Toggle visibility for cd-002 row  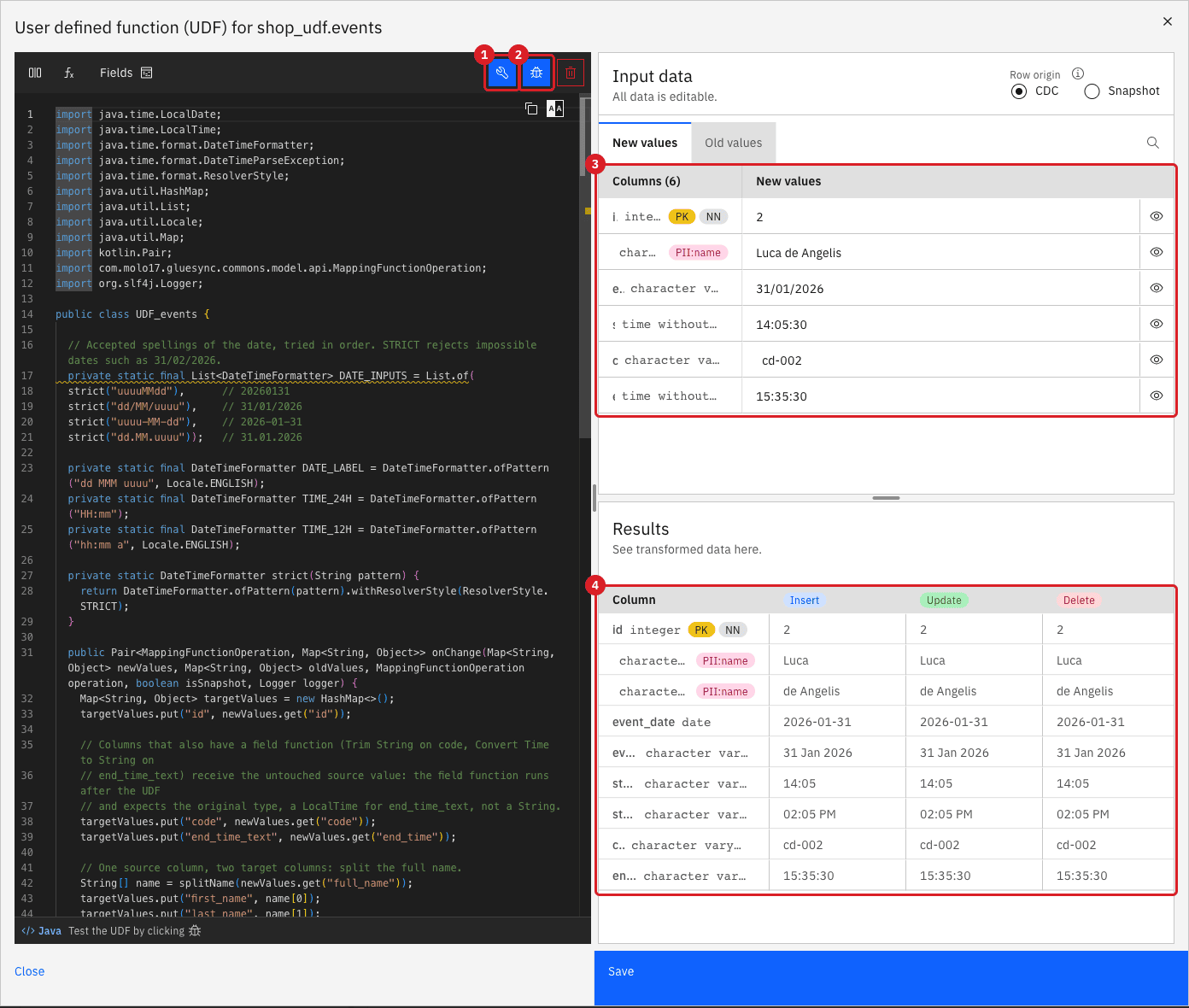(1157, 360)
